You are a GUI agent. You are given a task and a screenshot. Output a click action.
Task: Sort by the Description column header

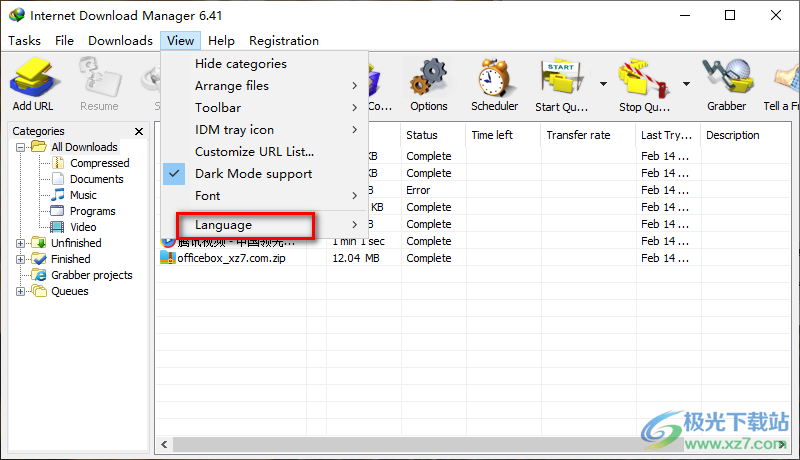coord(745,135)
